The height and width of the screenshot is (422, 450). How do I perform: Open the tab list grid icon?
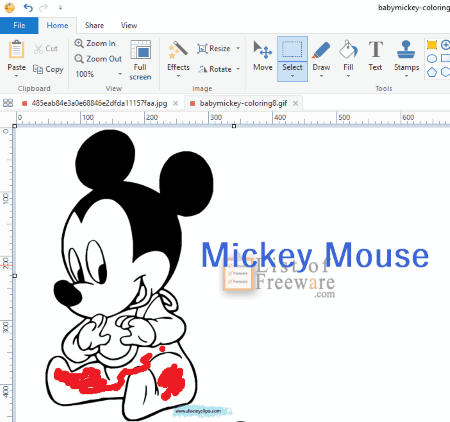click(x=8, y=103)
